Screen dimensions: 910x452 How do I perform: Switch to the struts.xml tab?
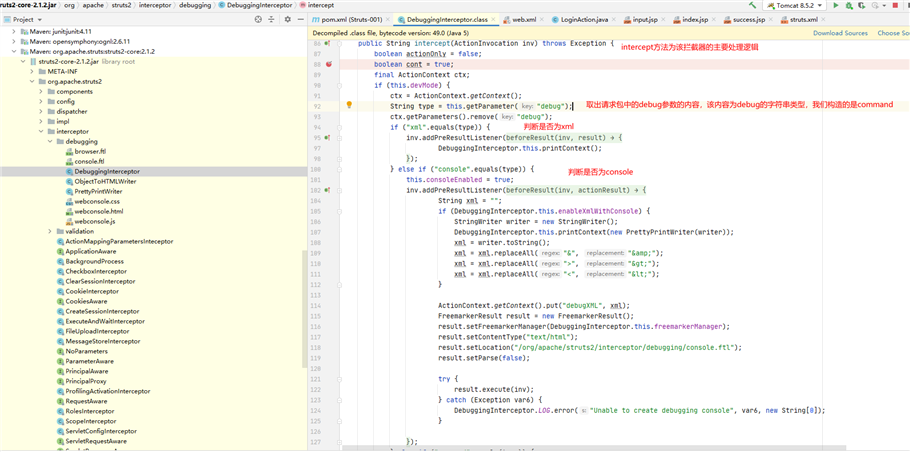click(803, 20)
